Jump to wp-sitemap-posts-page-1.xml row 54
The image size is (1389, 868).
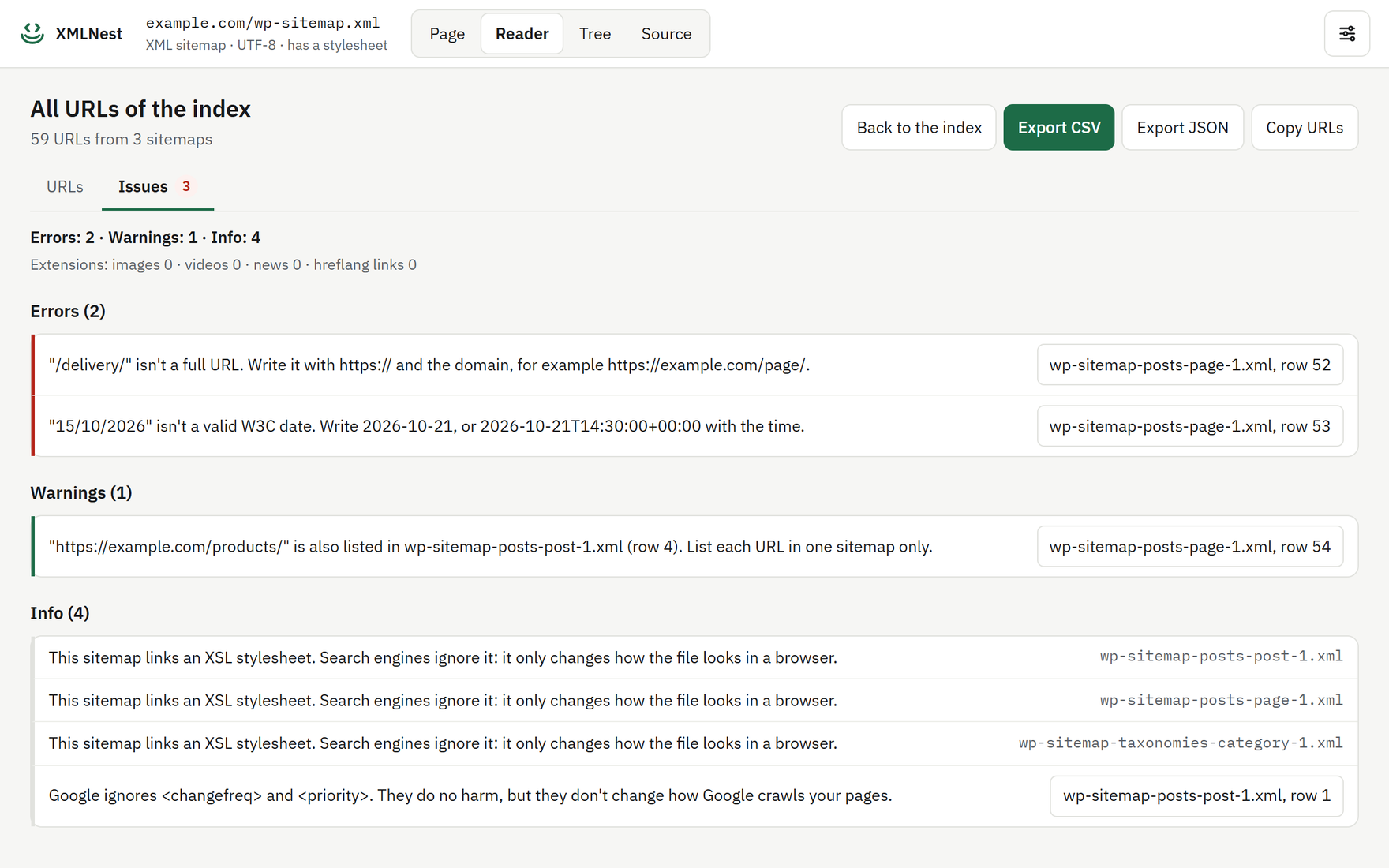point(1189,546)
